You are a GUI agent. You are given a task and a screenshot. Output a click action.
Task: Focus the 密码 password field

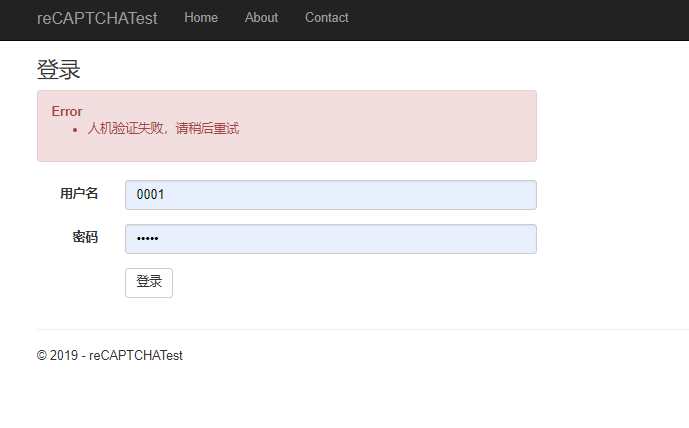point(330,239)
